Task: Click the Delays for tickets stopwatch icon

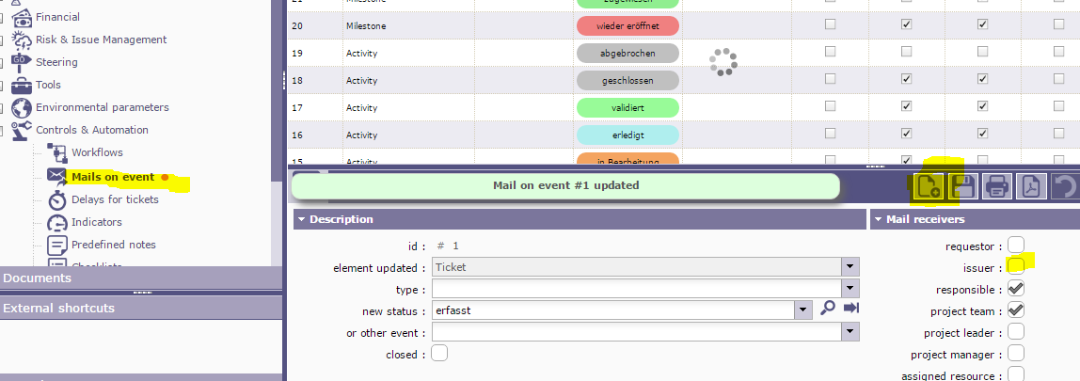Action: tap(56, 200)
